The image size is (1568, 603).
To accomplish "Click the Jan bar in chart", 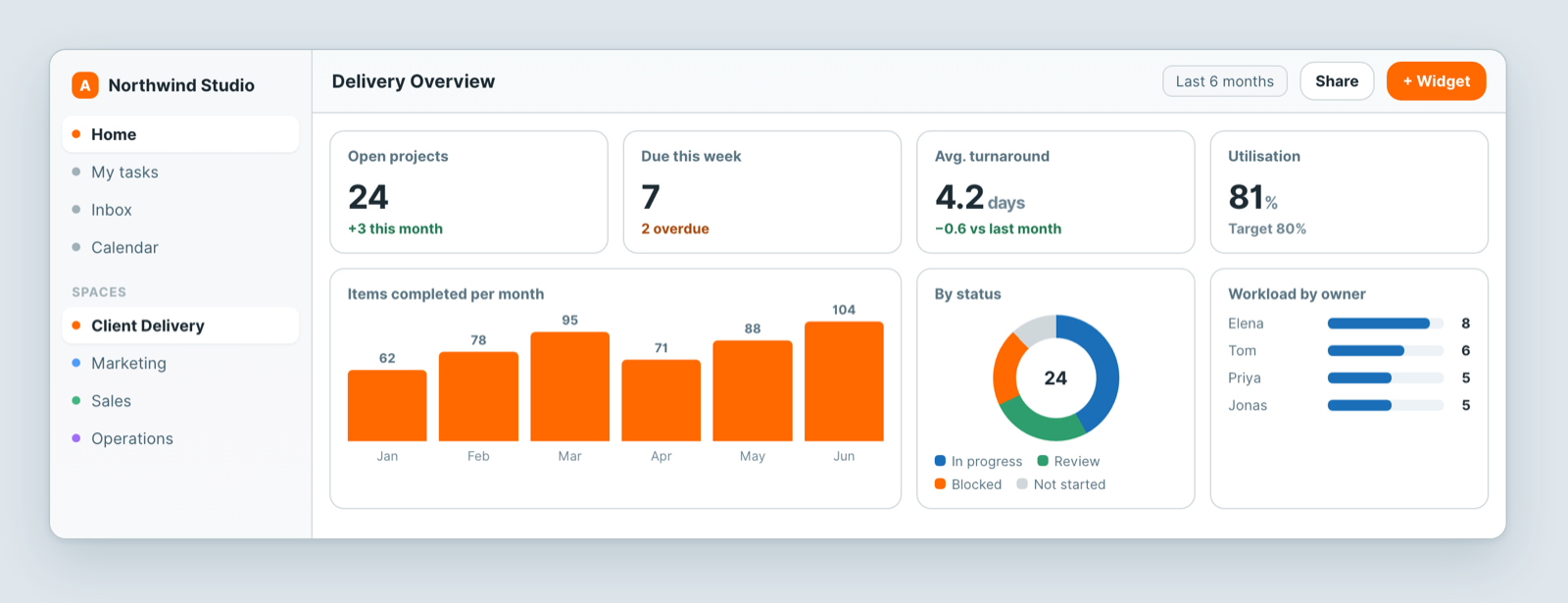I will click(387, 405).
